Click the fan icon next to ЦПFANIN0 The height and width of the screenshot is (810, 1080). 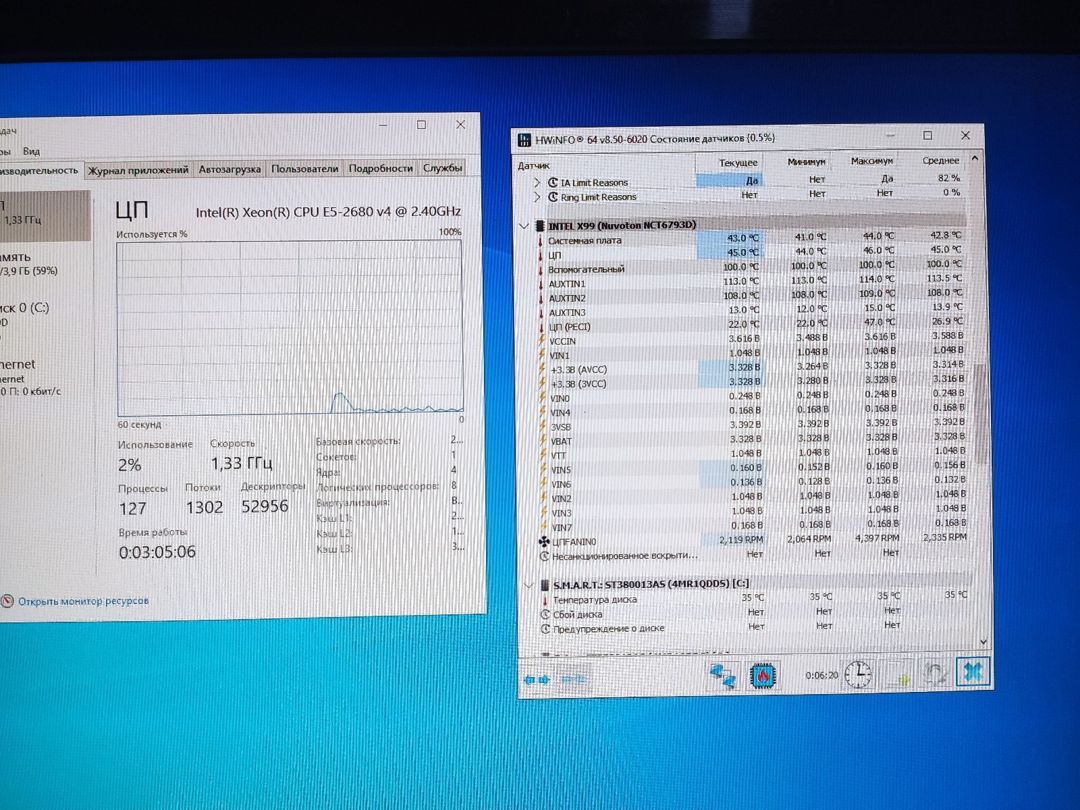point(544,541)
